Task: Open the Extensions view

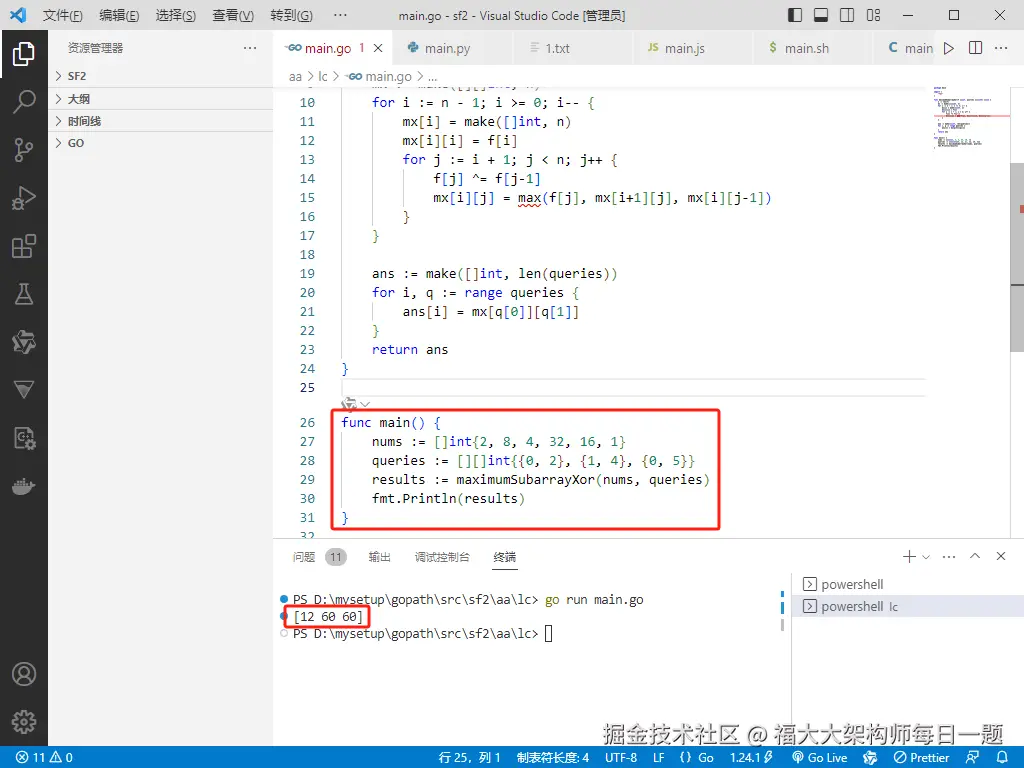Action: coord(24,246)
